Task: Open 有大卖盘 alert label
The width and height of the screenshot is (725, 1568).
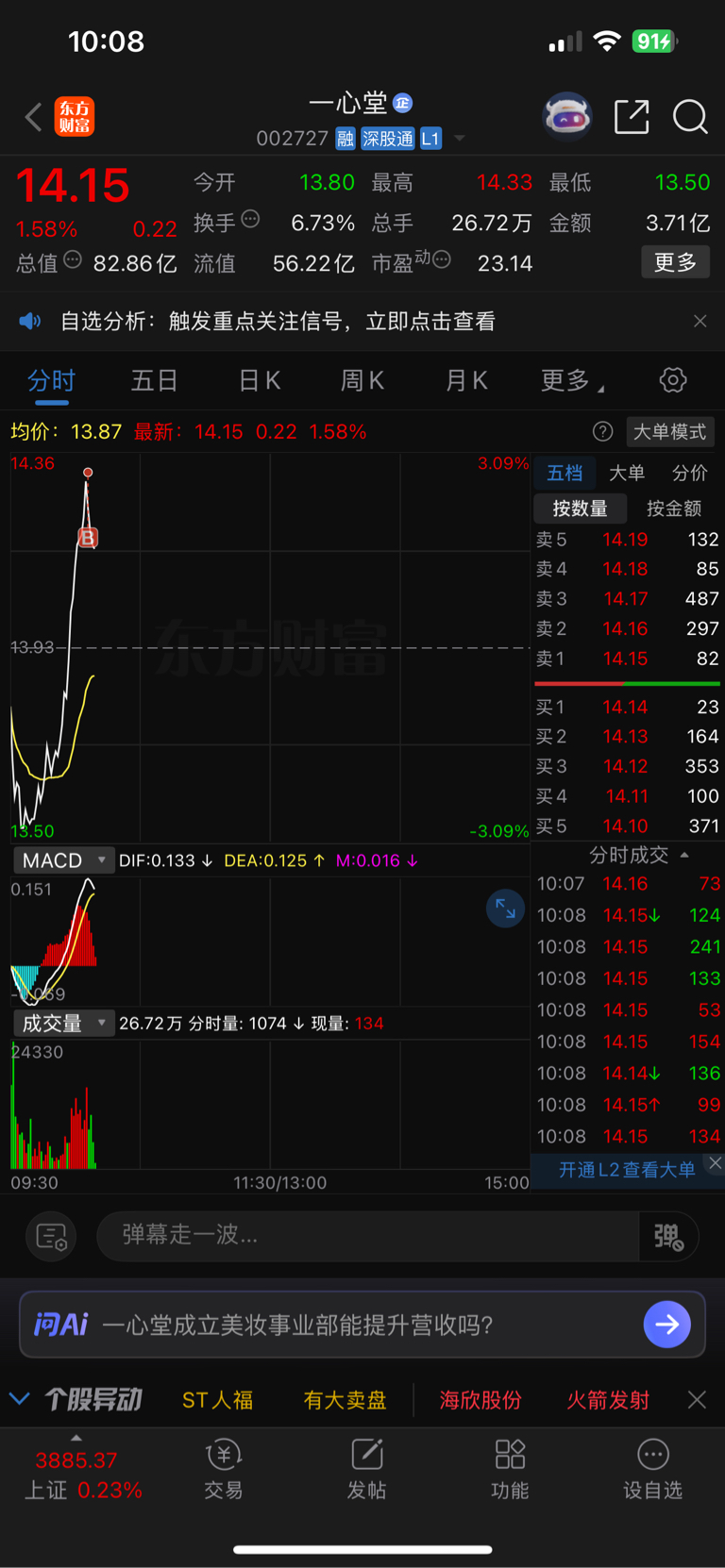Action: [346, 1400]
